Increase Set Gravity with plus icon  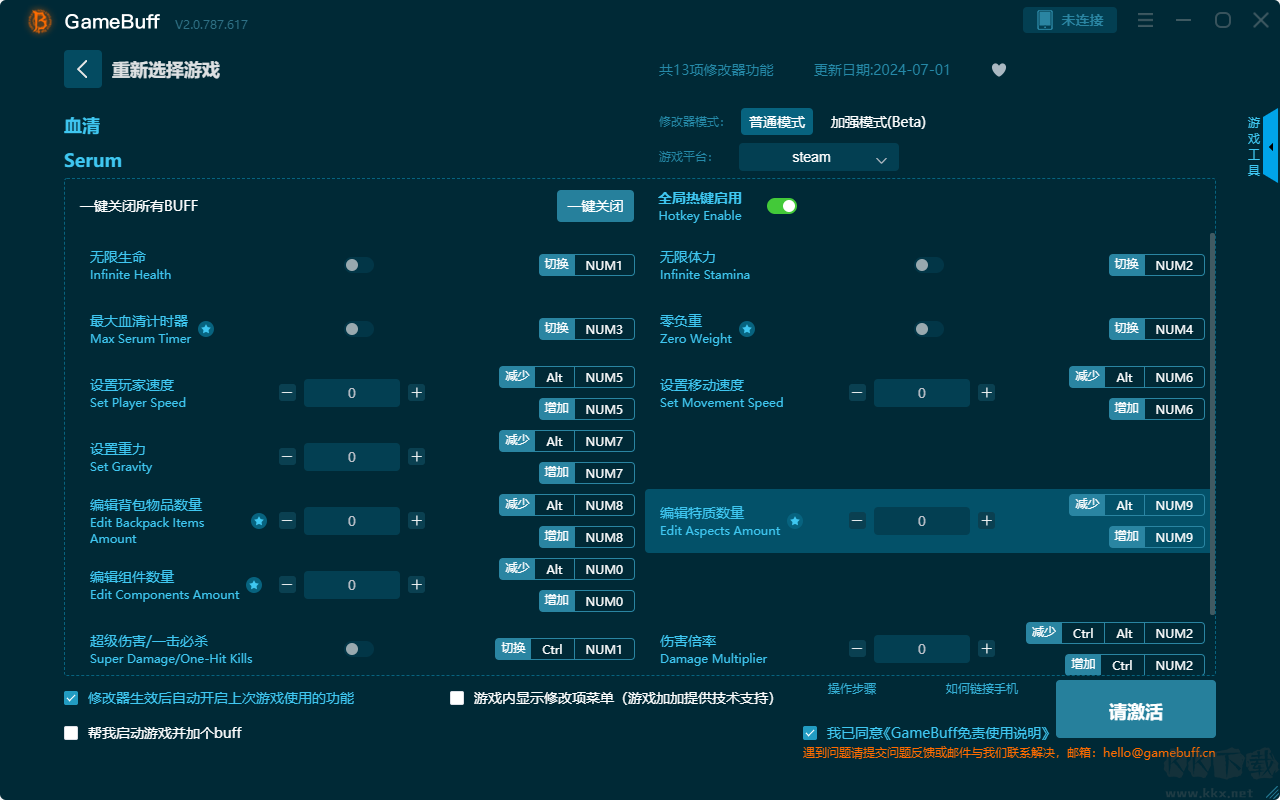(417, 457)
